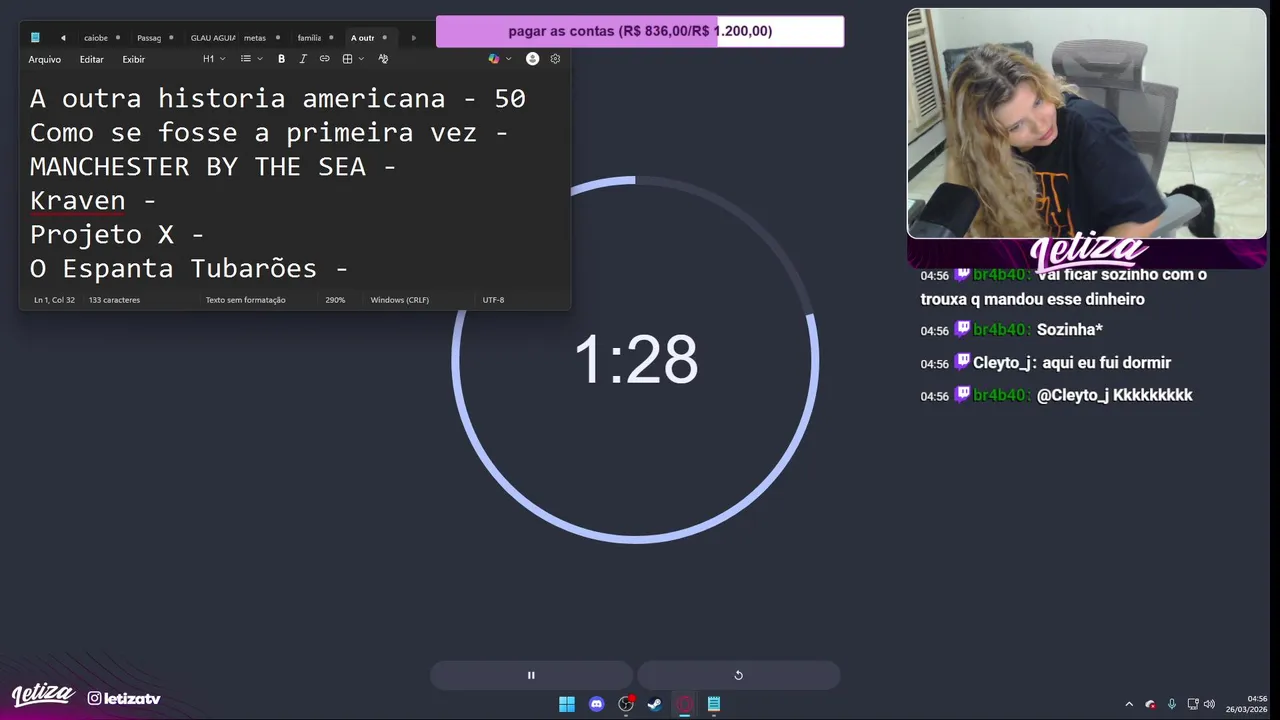Open Notepad settings gear
1280x720 pixels.
click(x=555, y=59)
